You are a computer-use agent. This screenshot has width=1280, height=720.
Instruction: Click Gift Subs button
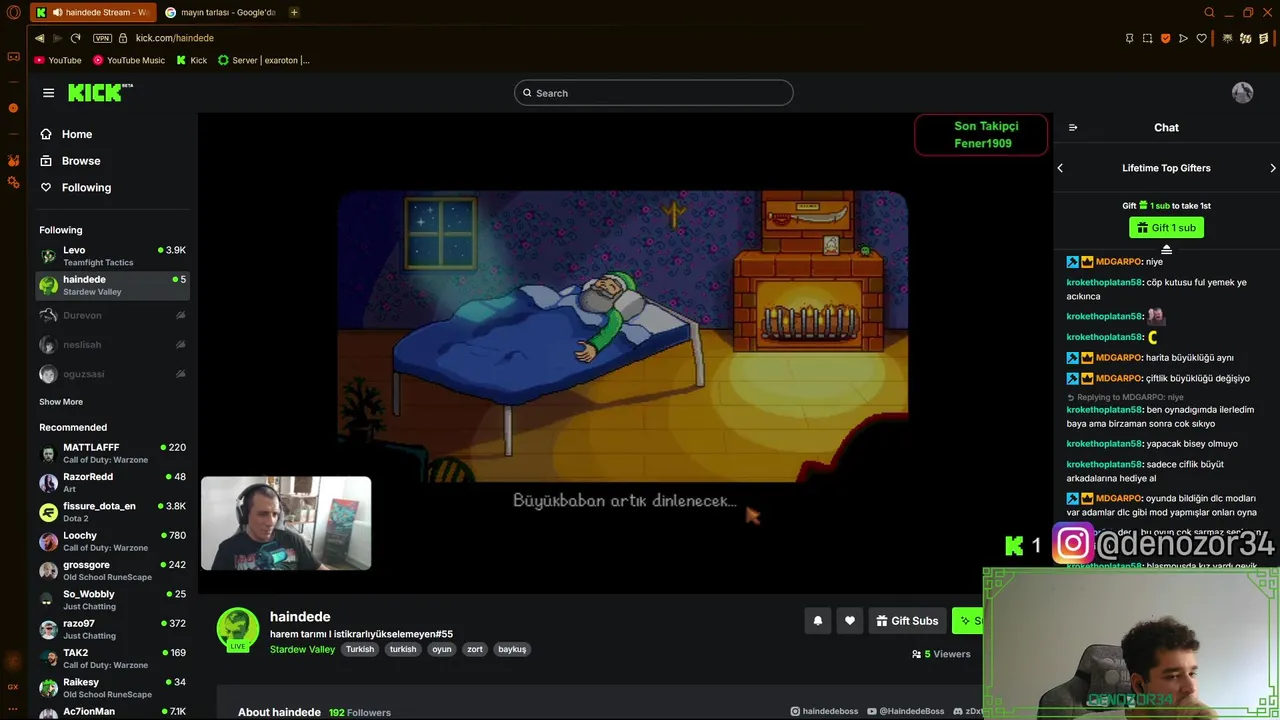[x=907, y=621]
